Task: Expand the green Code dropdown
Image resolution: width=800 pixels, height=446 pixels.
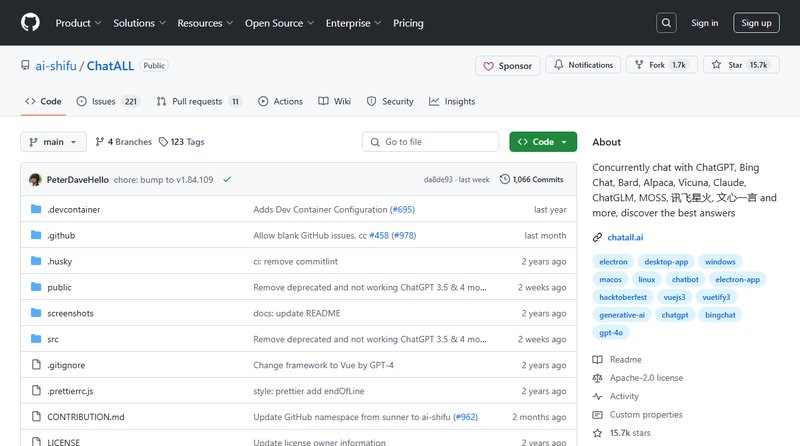Action: (543, 142)
